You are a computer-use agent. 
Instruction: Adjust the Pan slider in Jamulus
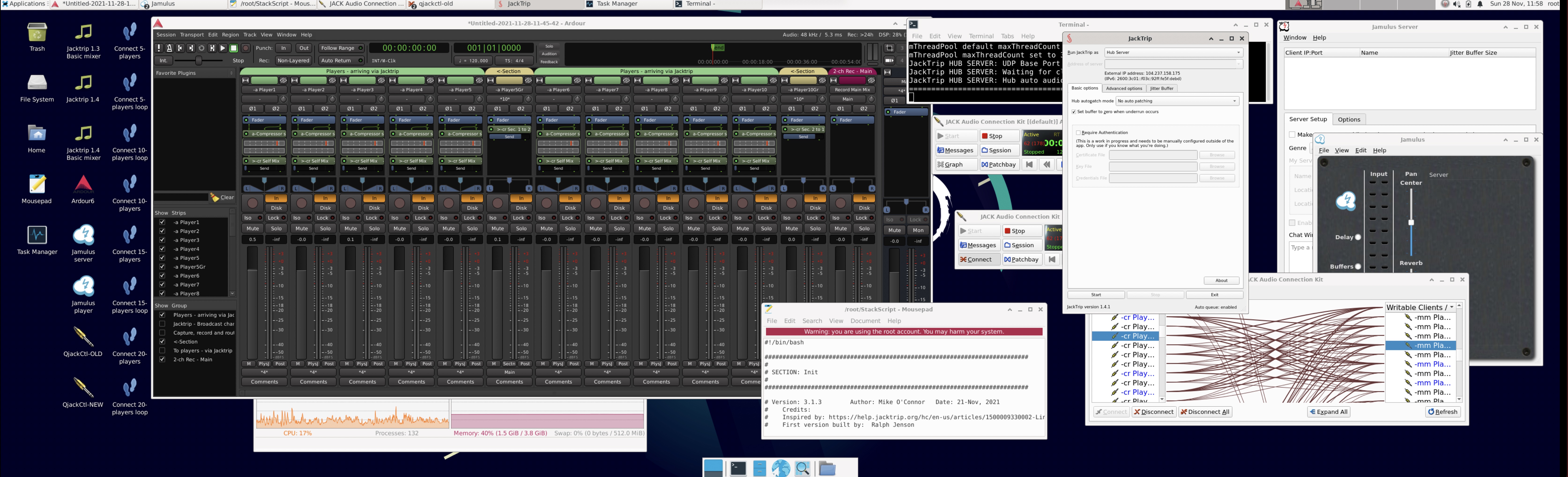(1411, 222)
